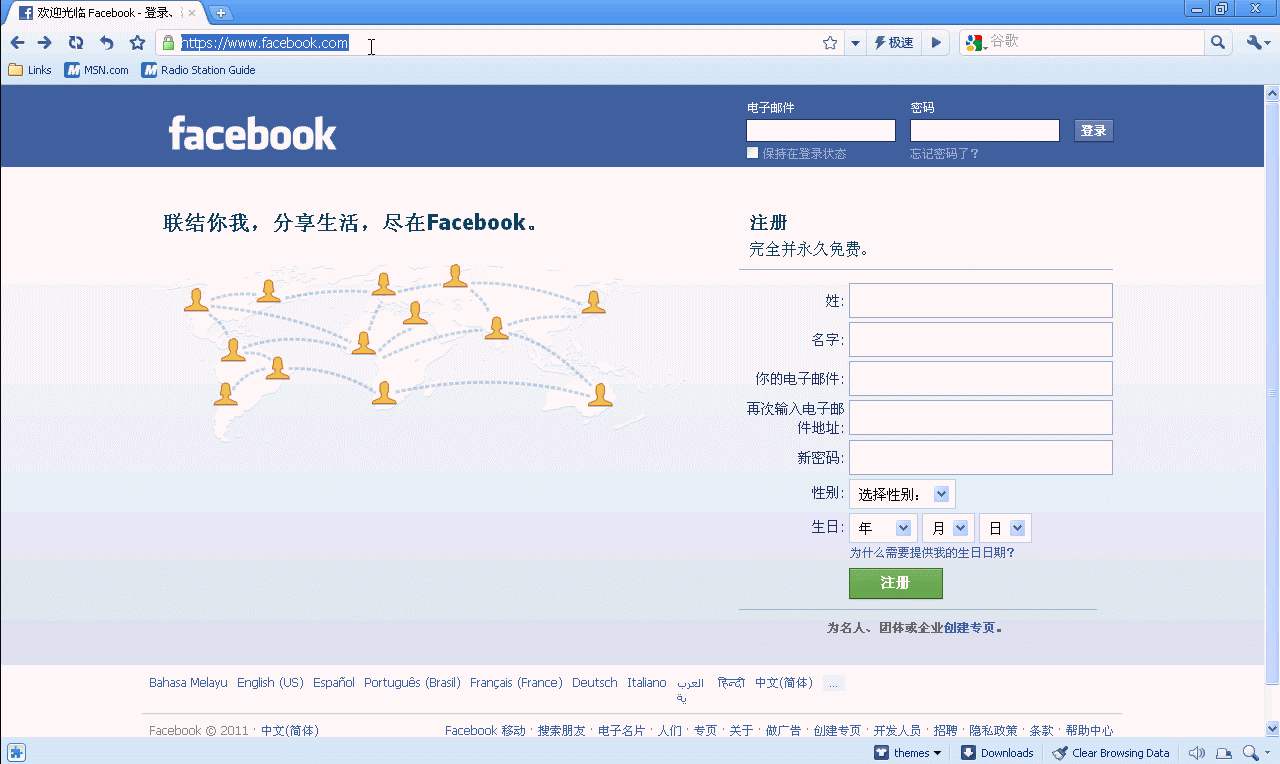The height and width of the screenshot is (764, 1280).
Task: Switch language to Bahasa Melayu
Action: pos(188,683)
